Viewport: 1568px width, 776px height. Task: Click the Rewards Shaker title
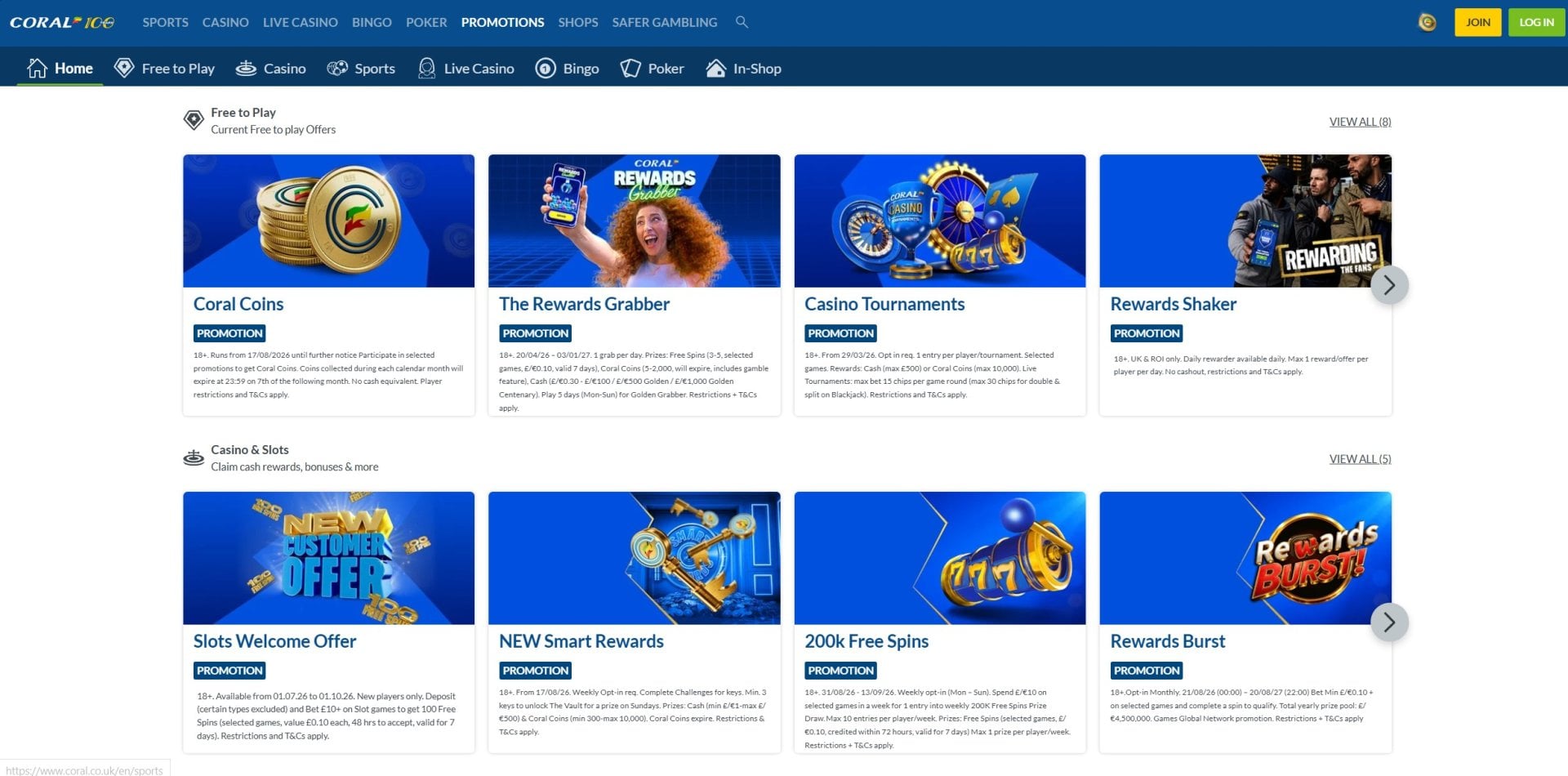click(1173, 304)
